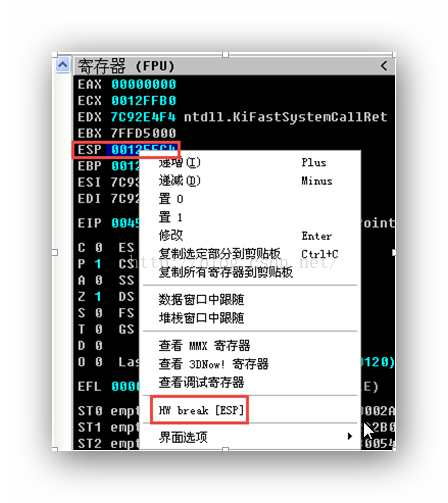
Task: Toggle the D flag value
Action: (98, 346)
